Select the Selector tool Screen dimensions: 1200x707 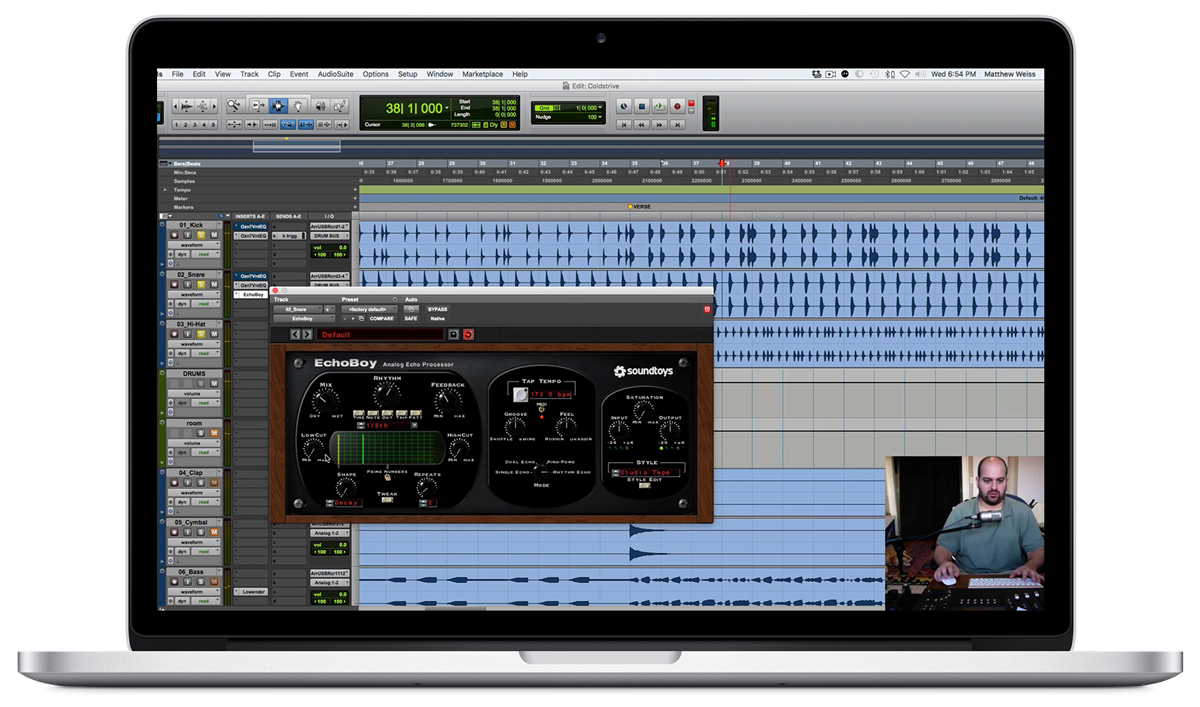click(x=279, y=106)
